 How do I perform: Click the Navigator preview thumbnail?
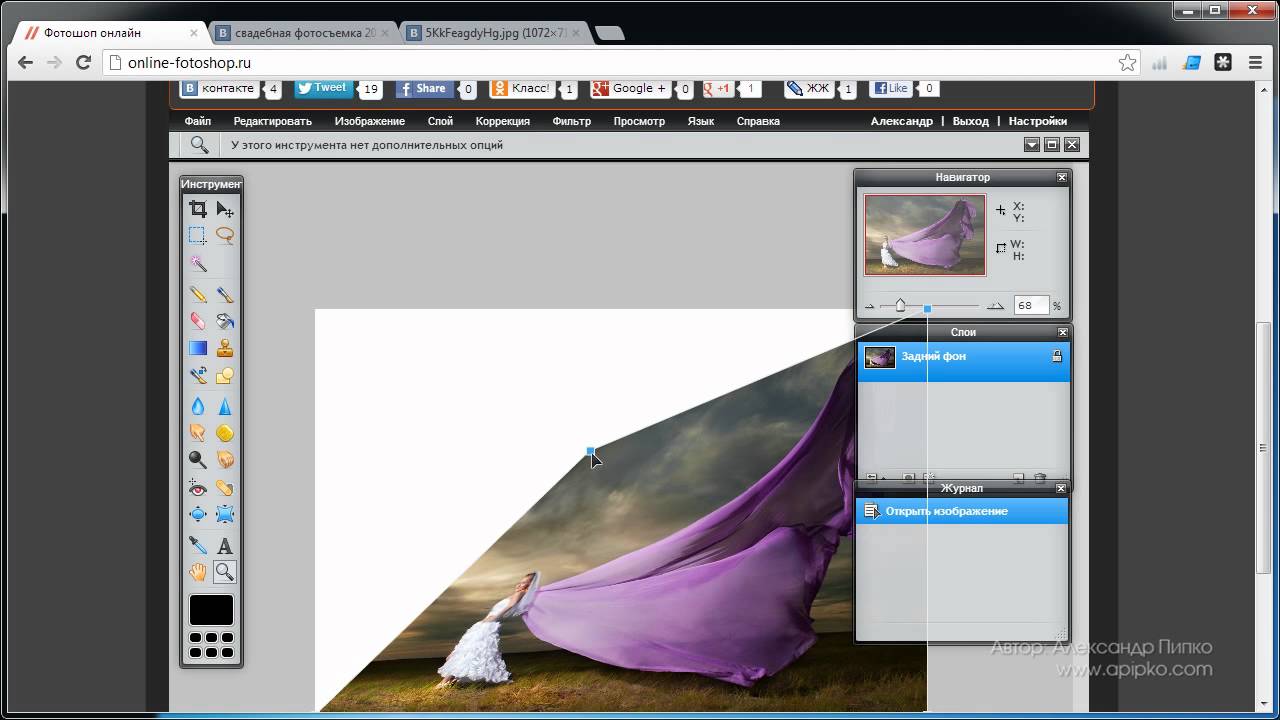(x=925, y=235)
